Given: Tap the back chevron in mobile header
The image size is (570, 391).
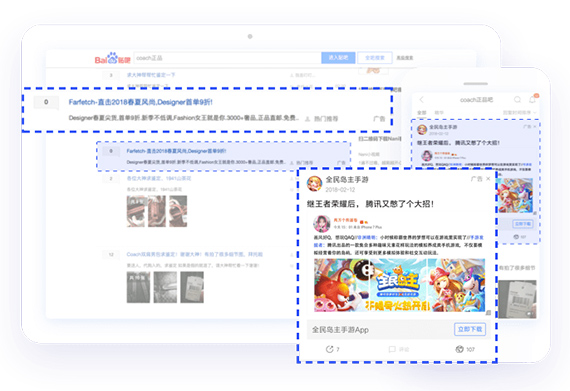Looking at the screenshot, I should point(422,100).
